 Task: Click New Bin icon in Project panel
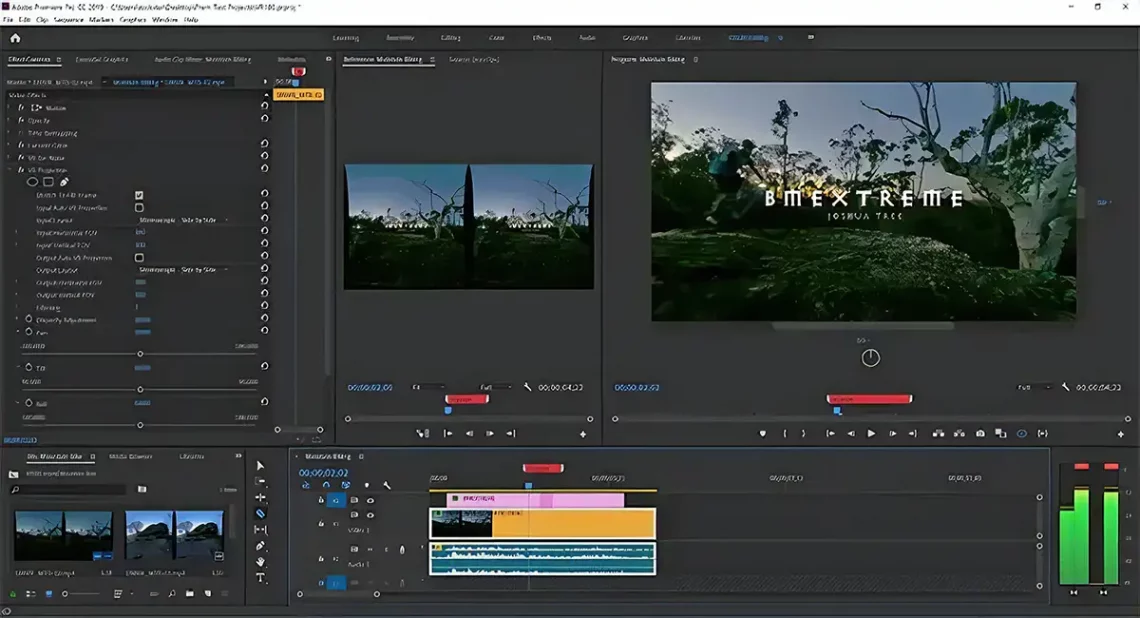(190, 593)
